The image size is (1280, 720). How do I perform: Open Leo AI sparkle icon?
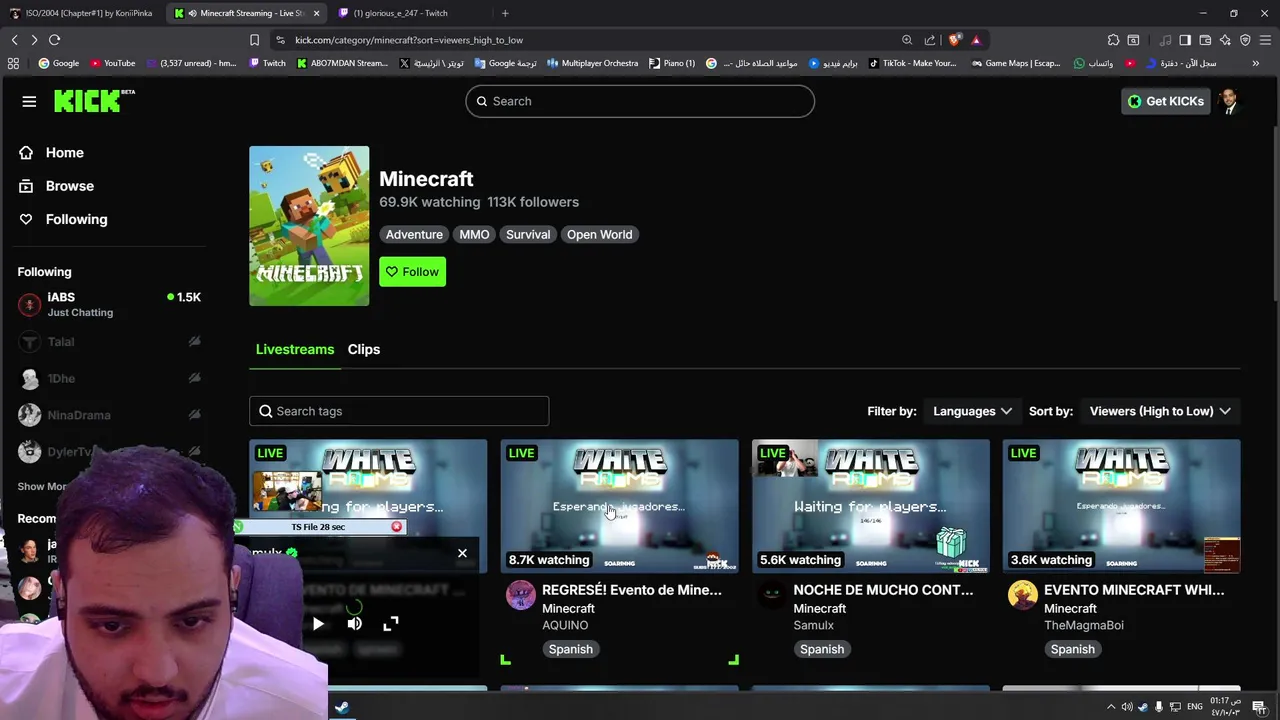[x=1225, y=40]
